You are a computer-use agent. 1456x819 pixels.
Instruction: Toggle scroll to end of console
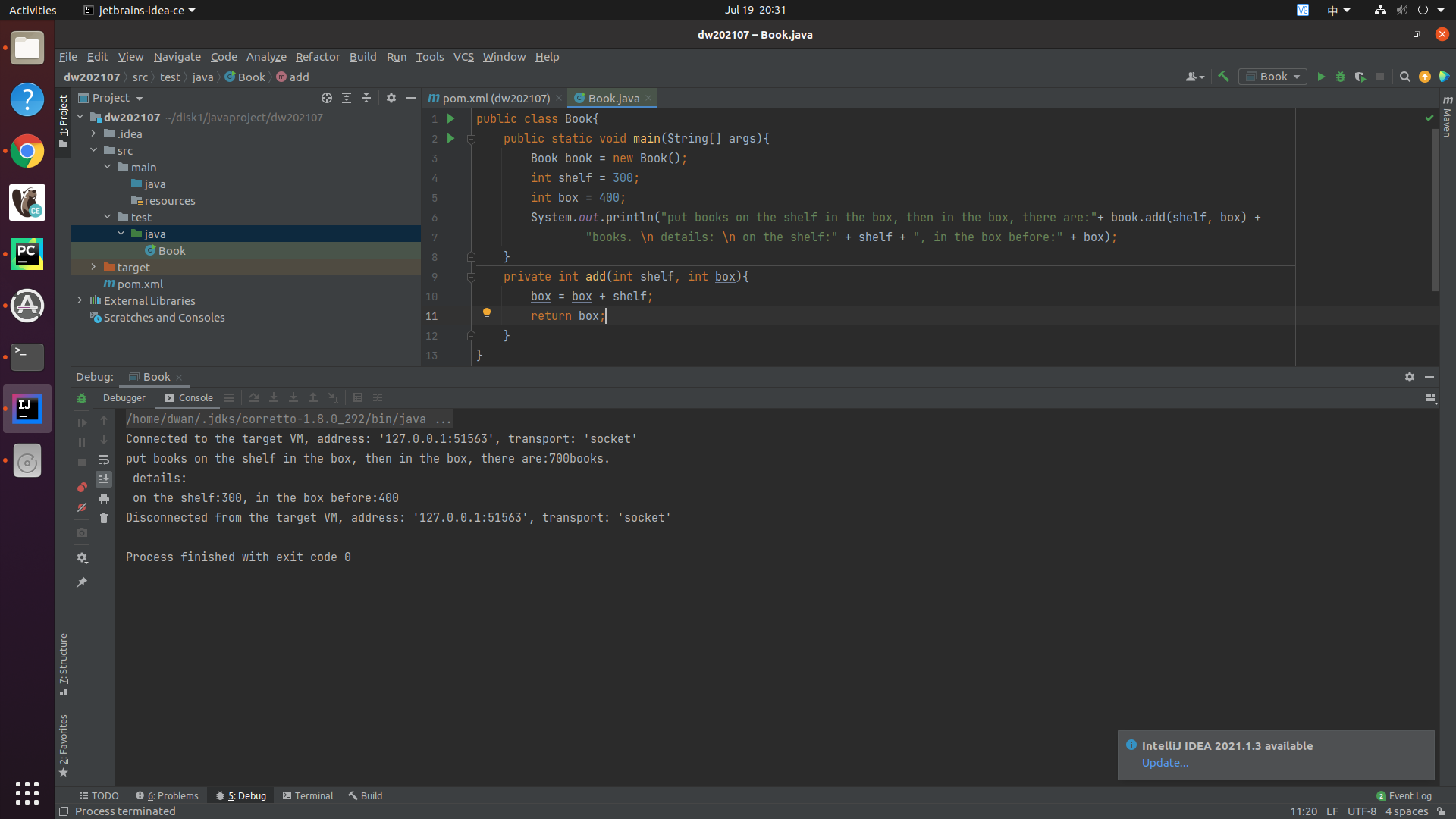(x=104, y=479)
